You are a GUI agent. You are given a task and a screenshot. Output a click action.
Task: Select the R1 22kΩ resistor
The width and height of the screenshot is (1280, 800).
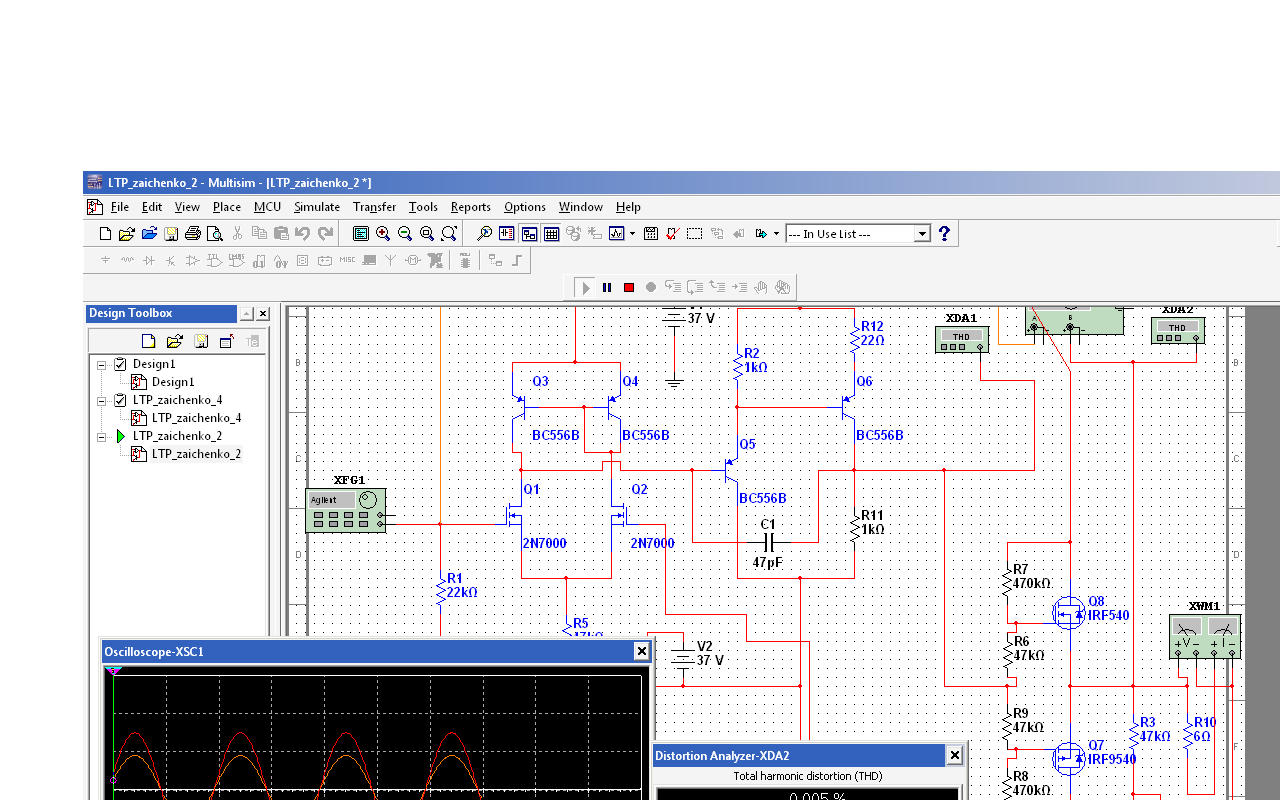pos(440,591)
